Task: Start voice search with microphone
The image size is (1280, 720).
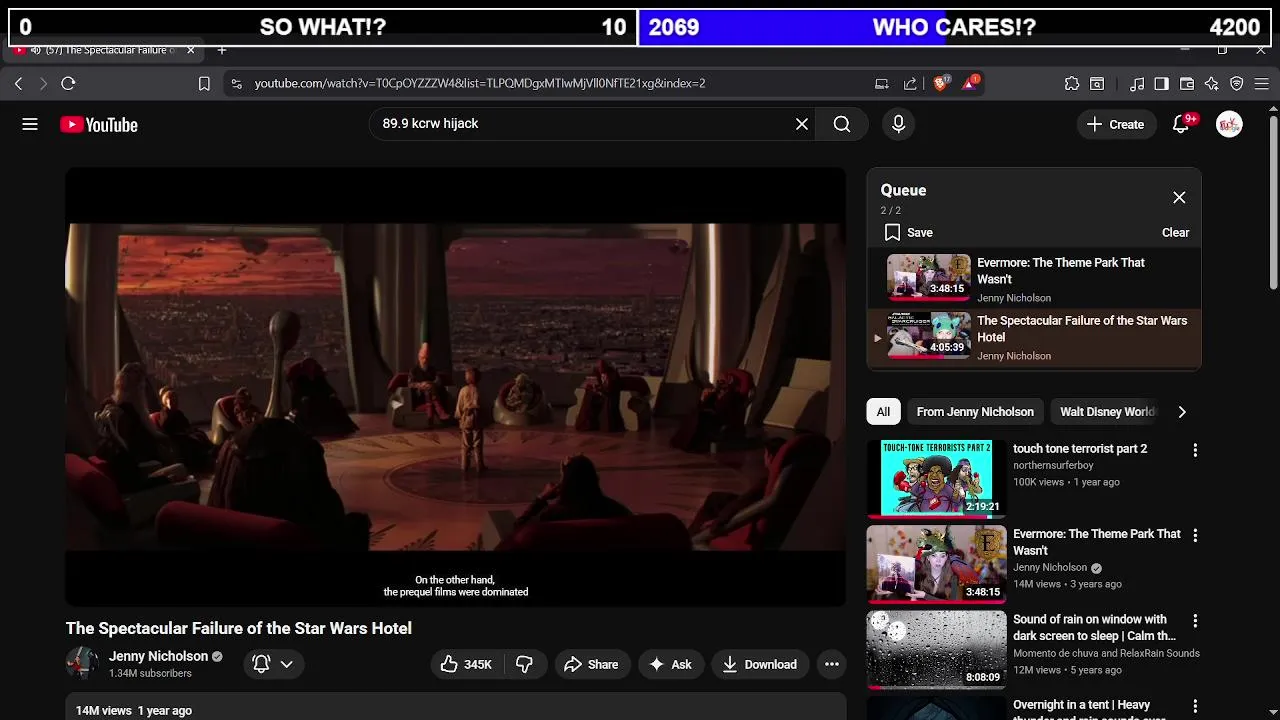Action: (898, 124)
